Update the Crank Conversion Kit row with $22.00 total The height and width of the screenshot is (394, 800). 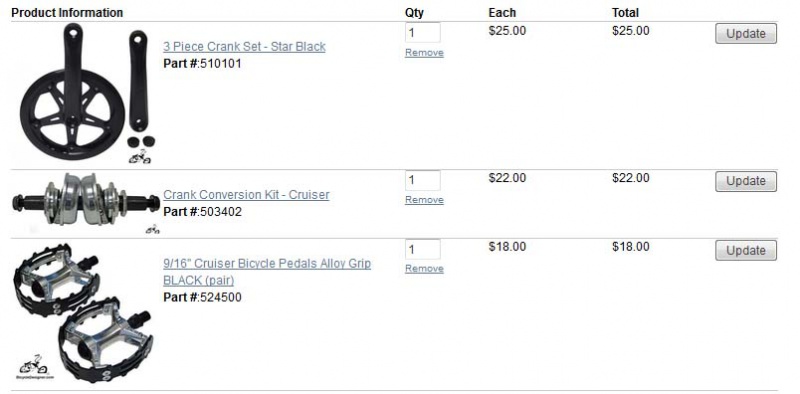[746, 181]
